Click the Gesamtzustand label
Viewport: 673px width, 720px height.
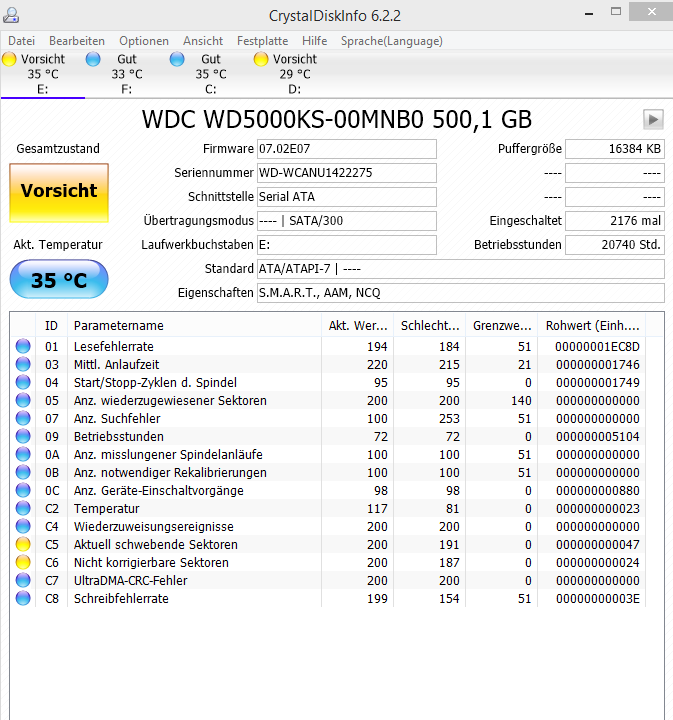point(58,149)
